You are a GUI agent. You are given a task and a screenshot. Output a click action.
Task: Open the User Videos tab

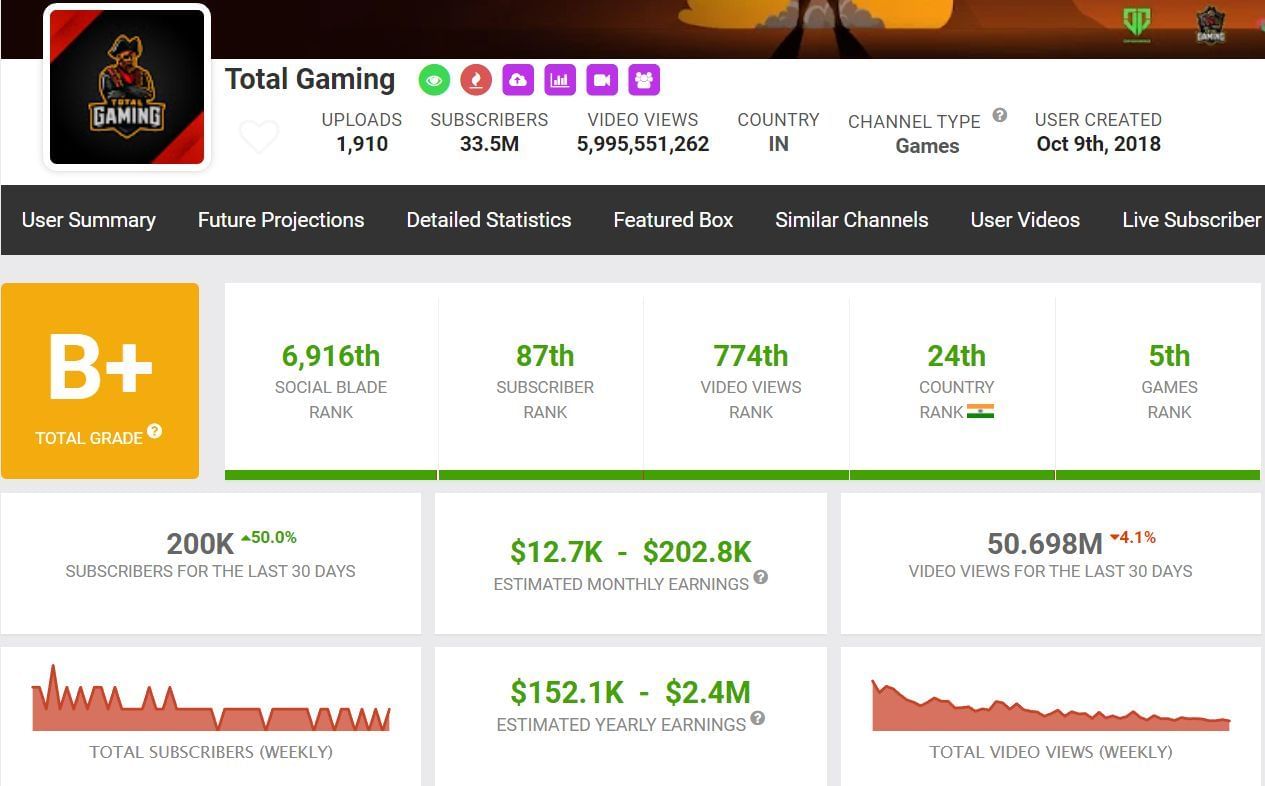(x=1025, y=220)
